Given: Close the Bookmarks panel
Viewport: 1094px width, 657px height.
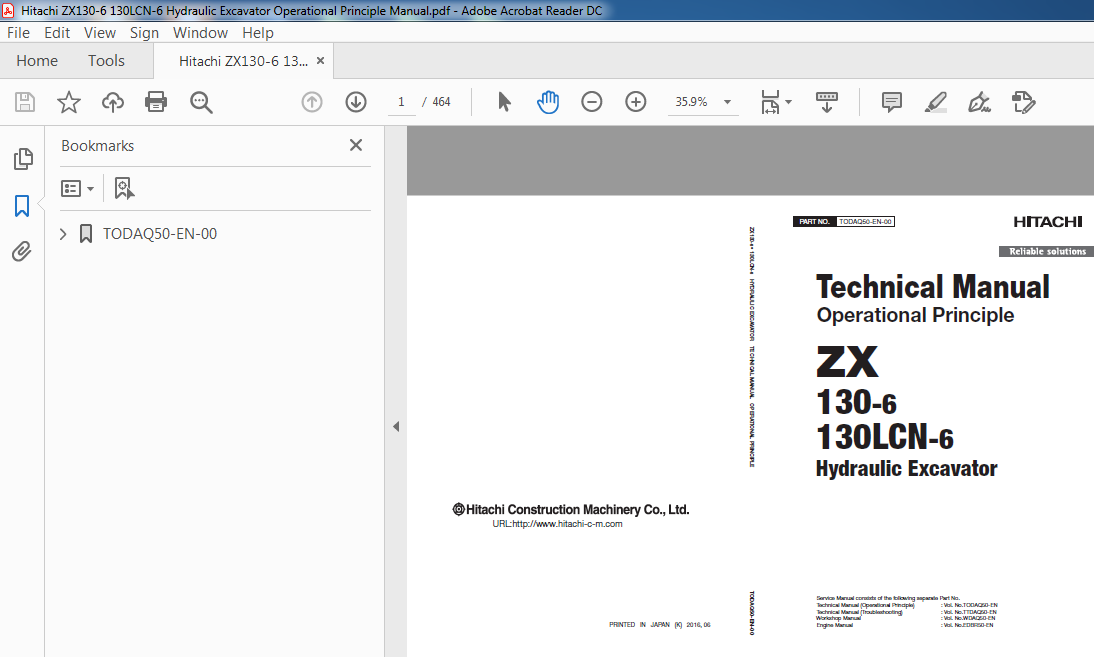Looking at the screenshot, I should tap(356, 145).
